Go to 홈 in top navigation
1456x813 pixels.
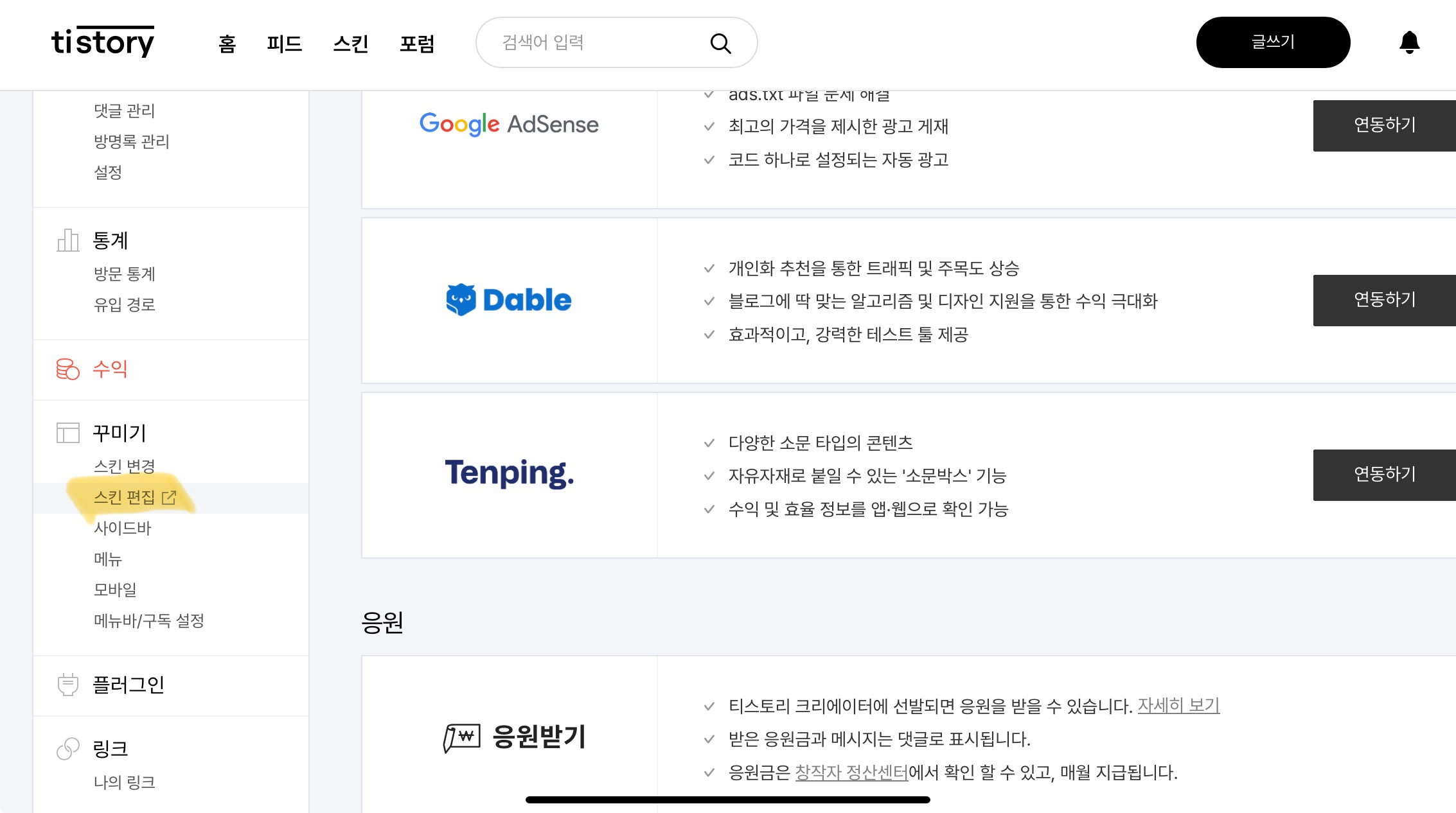[x=227, y=44]
